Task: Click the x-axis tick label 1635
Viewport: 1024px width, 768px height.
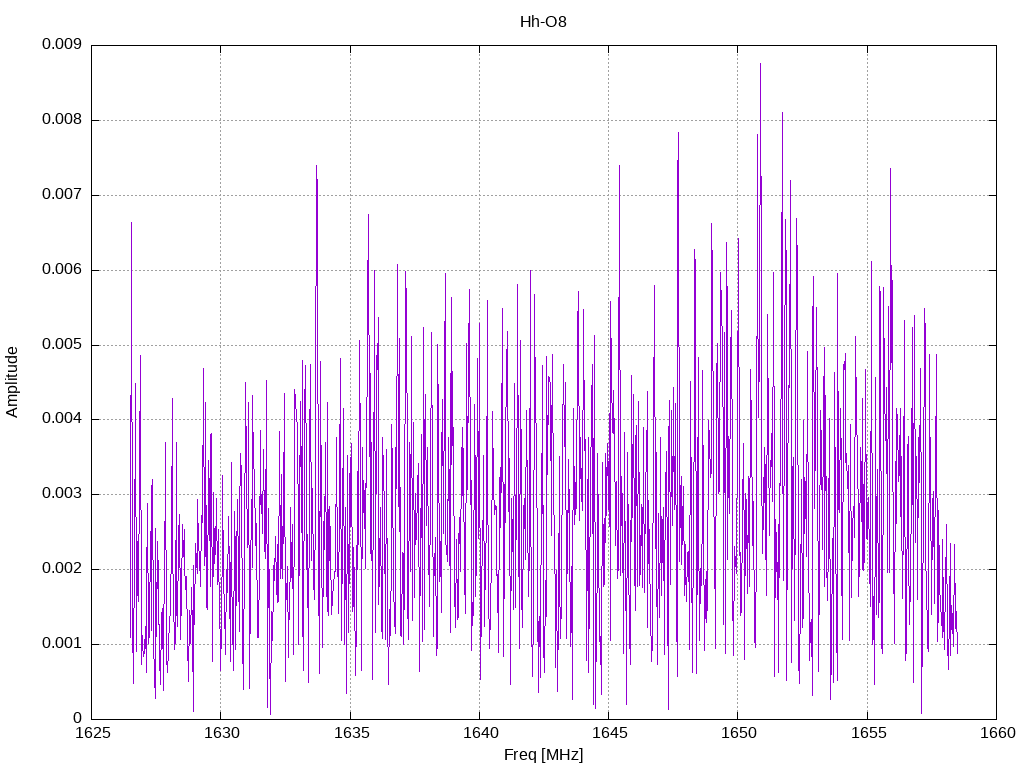Action: tap(351, 733)
